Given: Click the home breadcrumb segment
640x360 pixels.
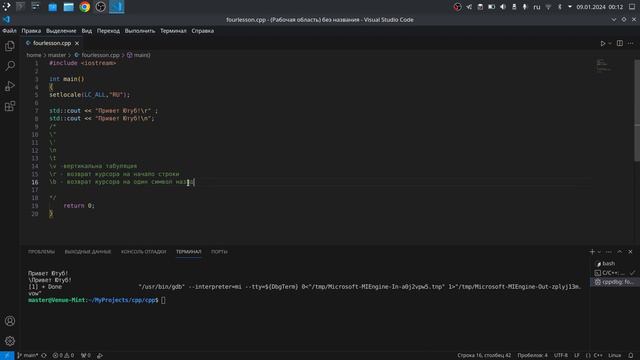Looking at the screenshot, I should coord(34,55).
